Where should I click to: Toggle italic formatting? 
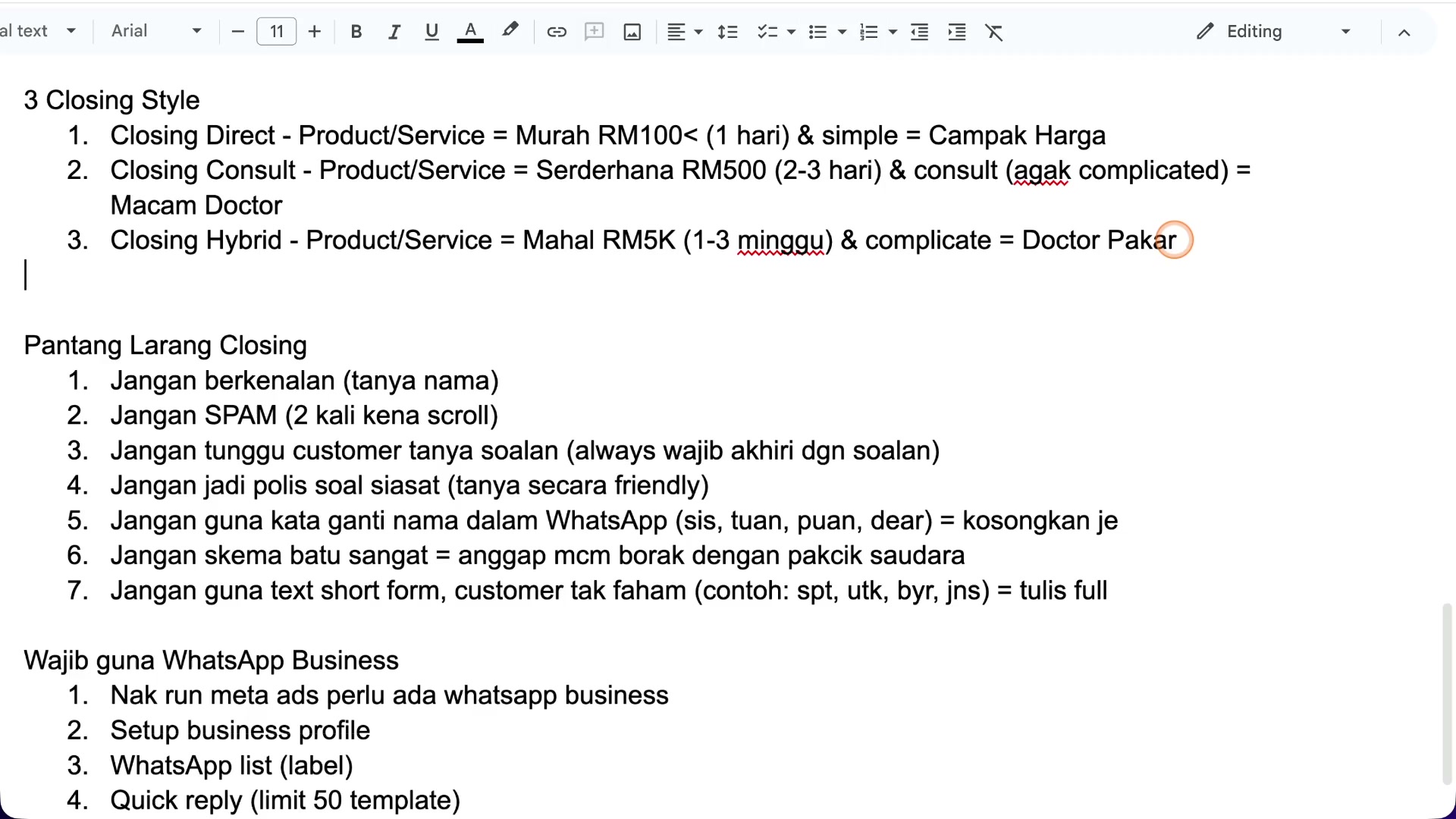point(394,32)
